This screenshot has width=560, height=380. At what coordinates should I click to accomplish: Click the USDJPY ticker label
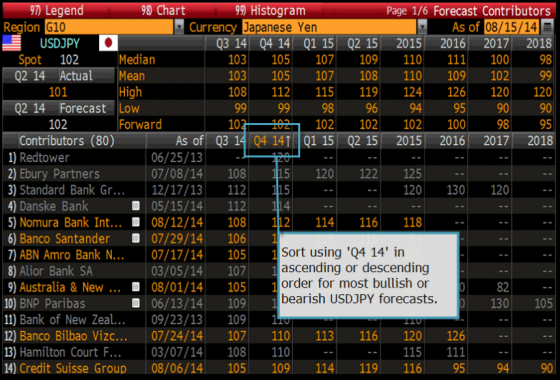coord(60,43)
